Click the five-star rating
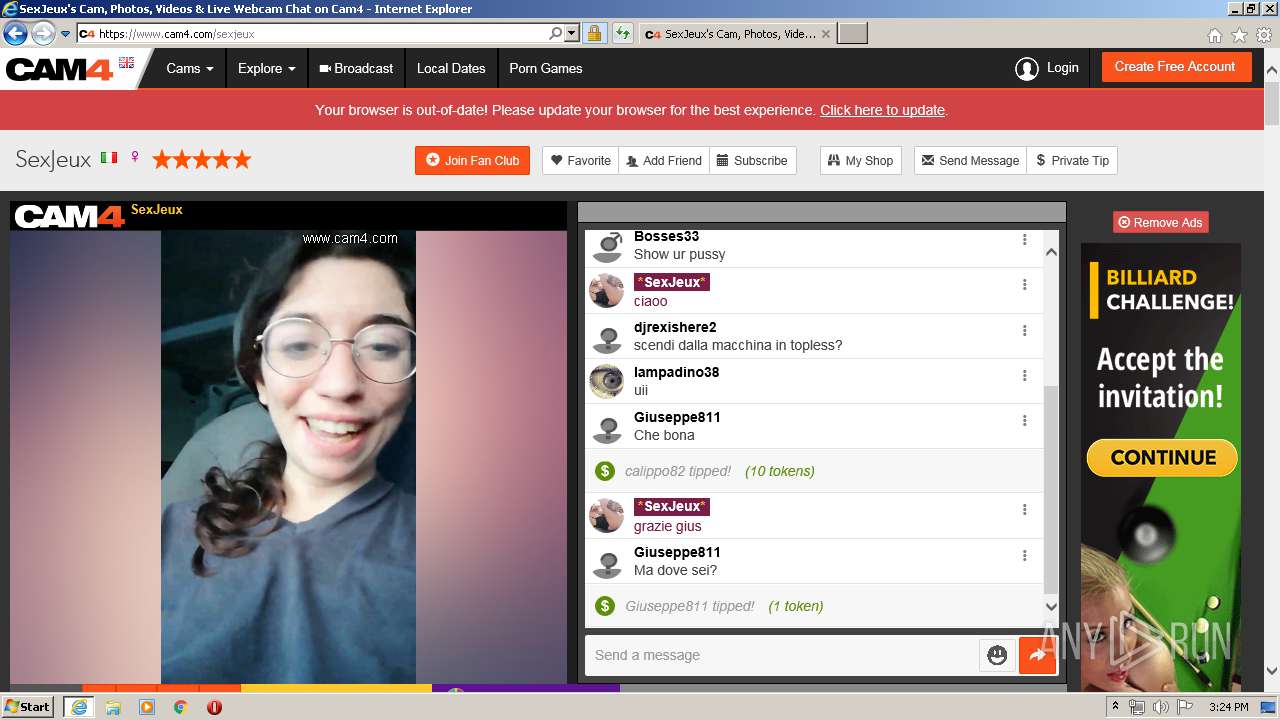This screenshot has width=1280, height=720. (x=202, y=159)
